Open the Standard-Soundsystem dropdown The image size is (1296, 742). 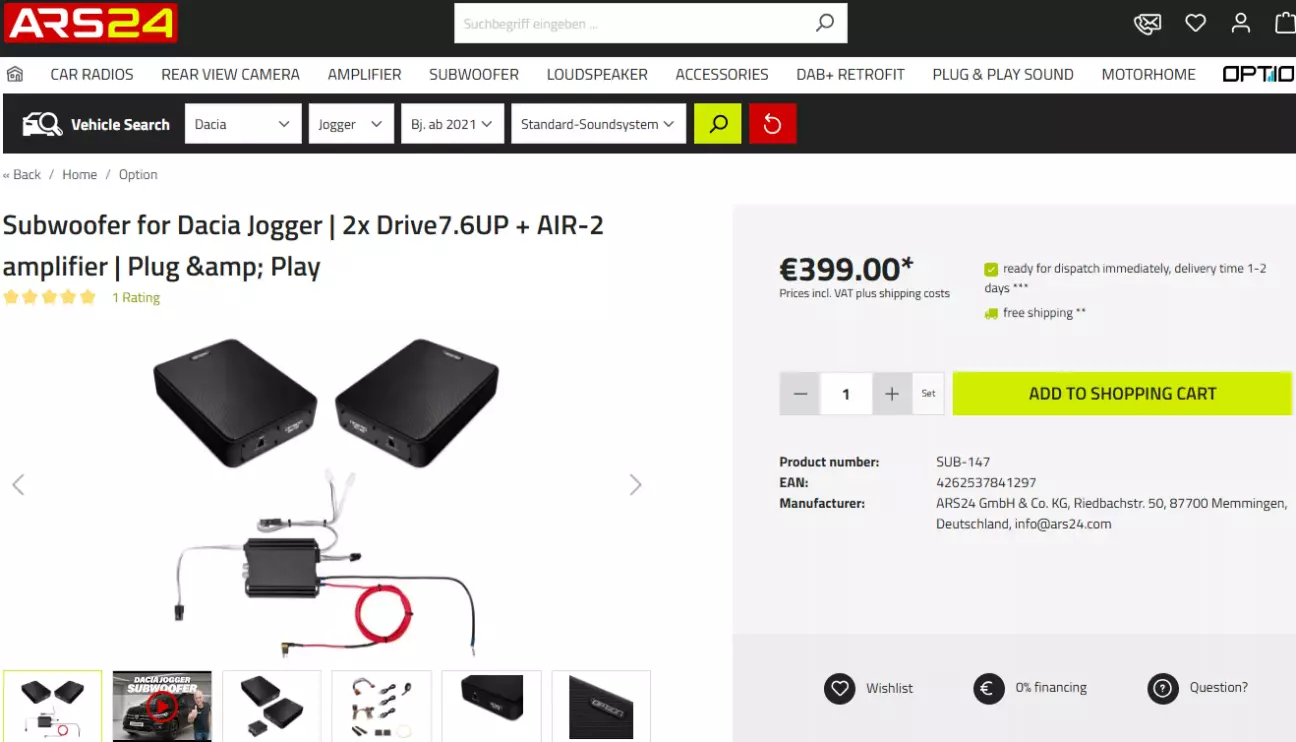click(598, 124)
